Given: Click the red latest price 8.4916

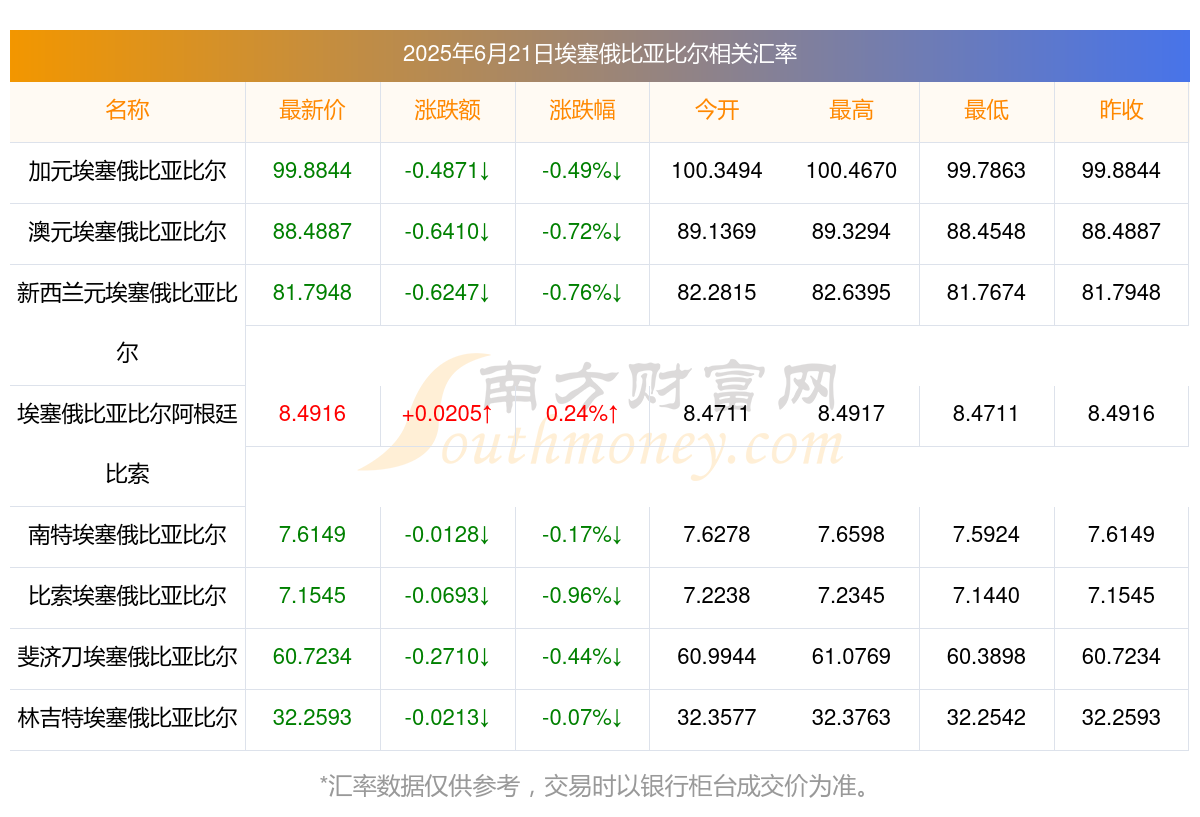Looking at the screenshot, I should pos(312,414).
